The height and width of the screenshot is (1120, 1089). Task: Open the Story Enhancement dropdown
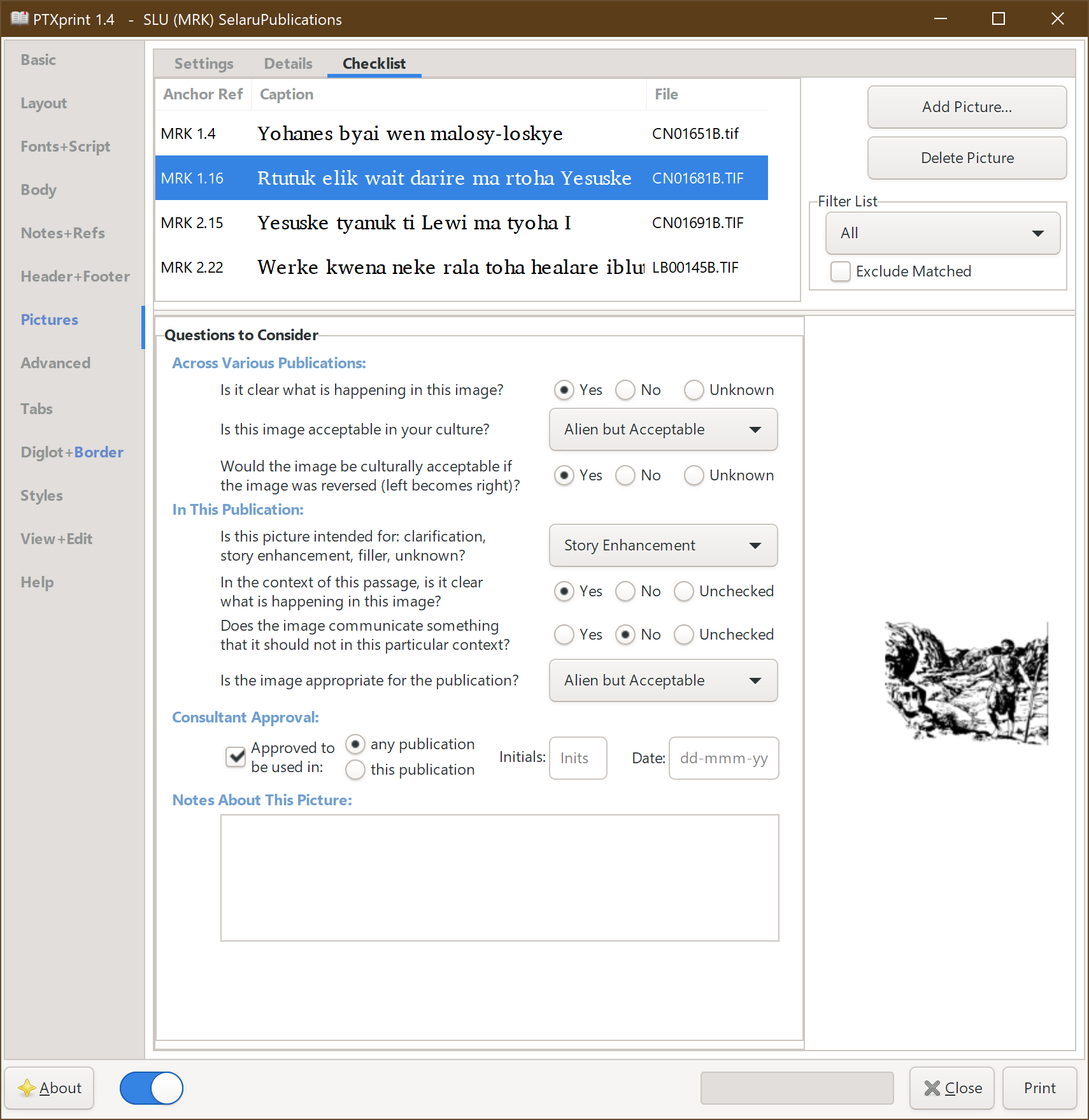coord(663,545)
